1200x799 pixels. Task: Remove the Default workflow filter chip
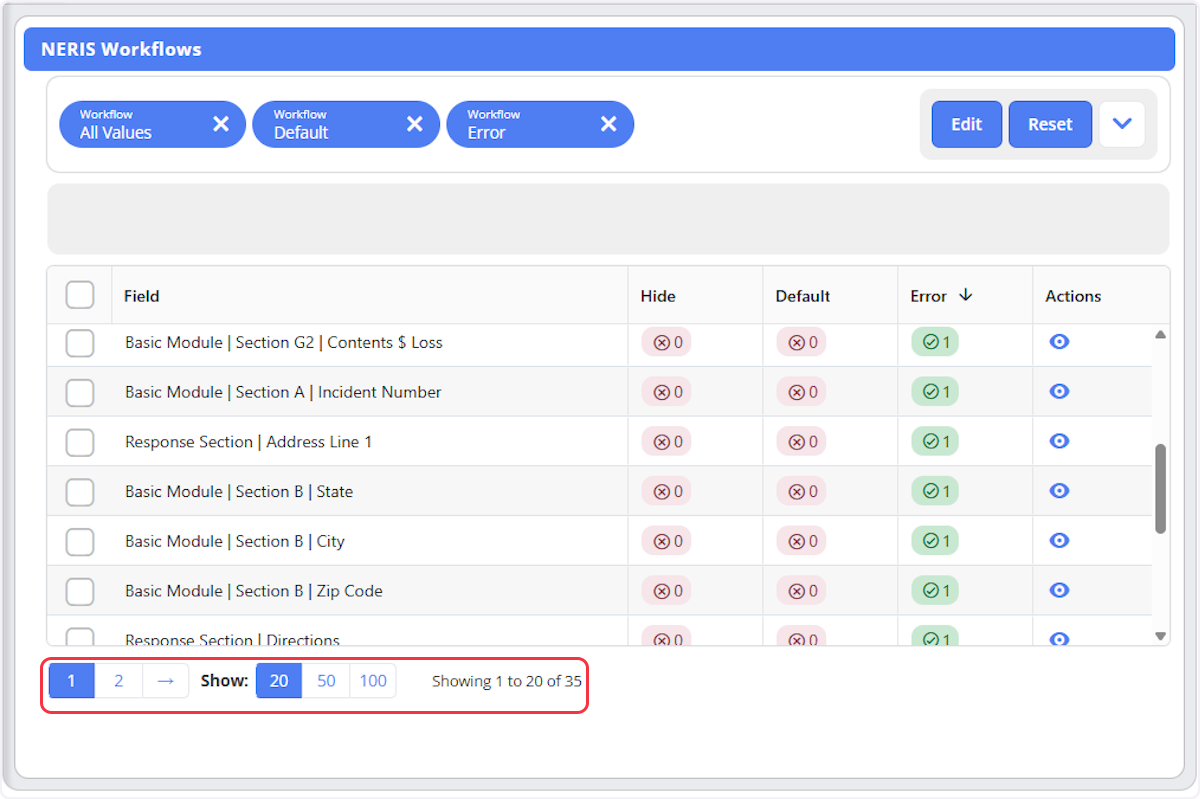[415, 124]
